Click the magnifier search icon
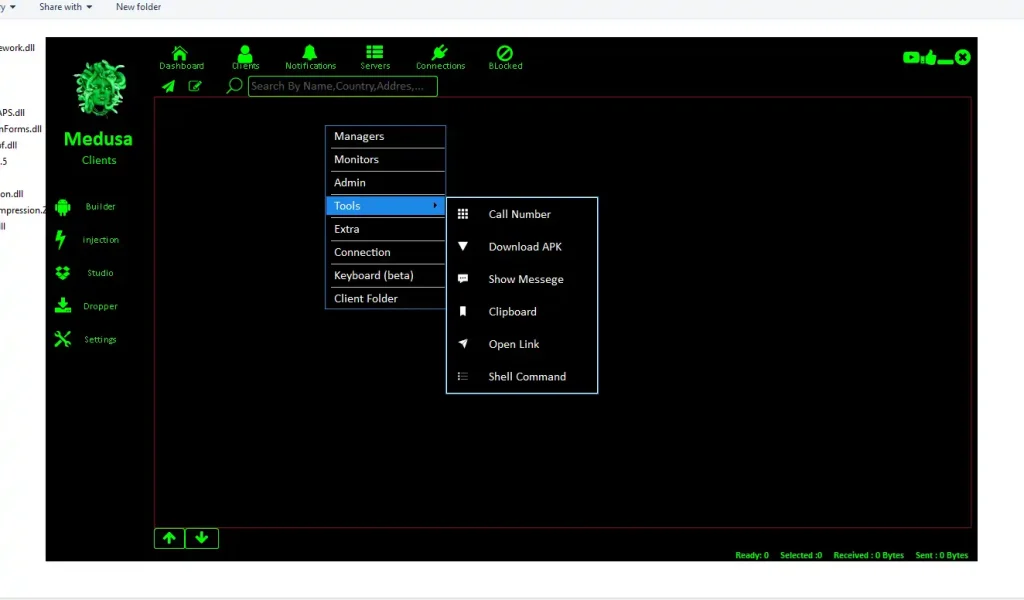The height and width of the screenshot is (600, 1024). (x=234, y=86)
